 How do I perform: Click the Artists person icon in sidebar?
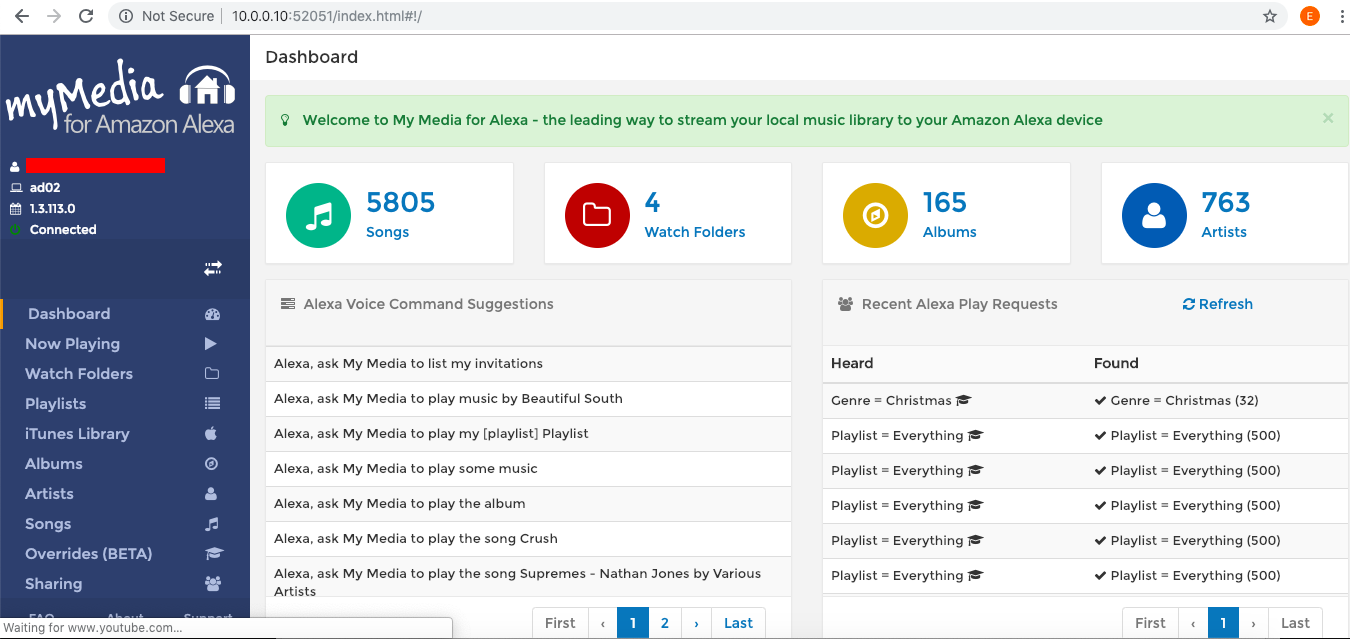211,494
